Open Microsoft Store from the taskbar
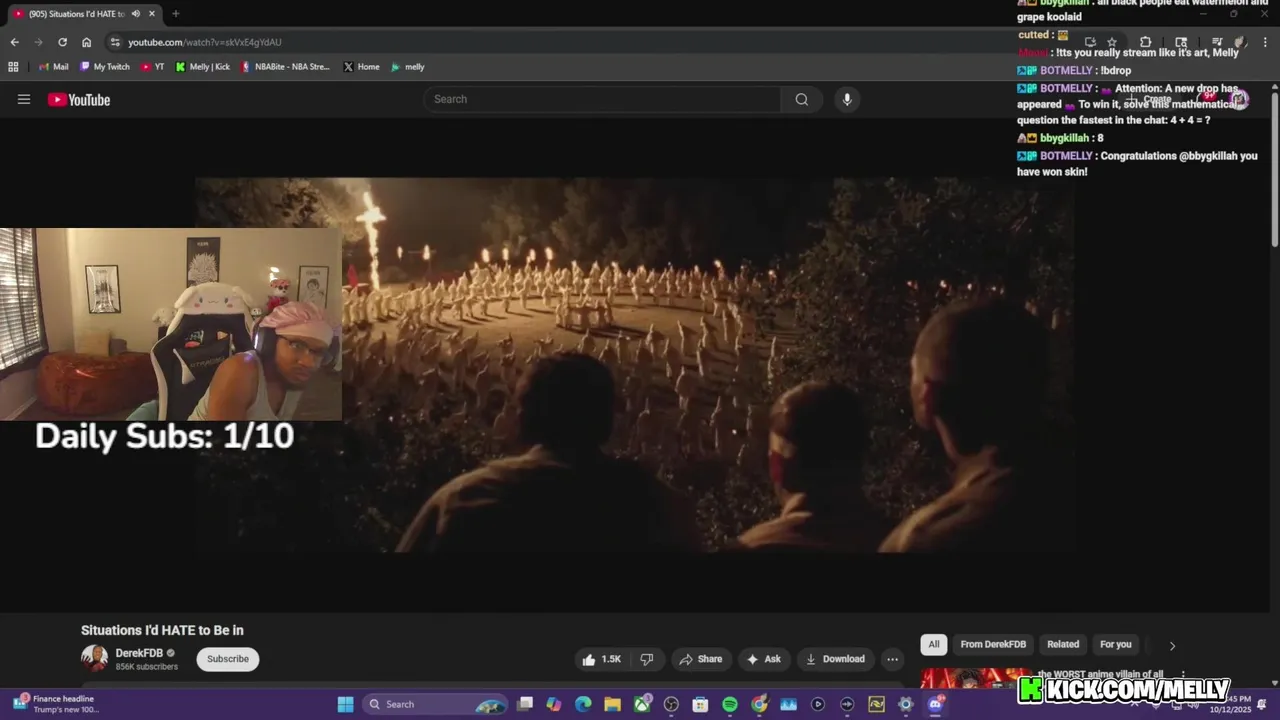This screenshot has width=1280, height=720. point(700,704)
